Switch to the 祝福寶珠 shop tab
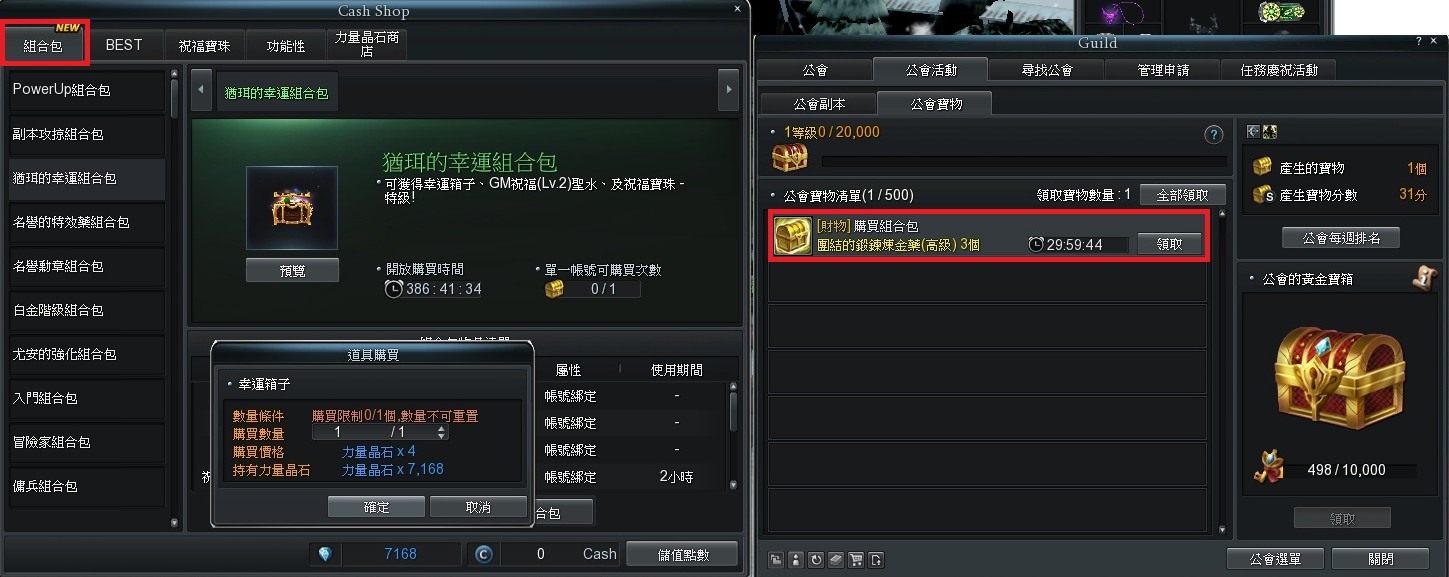Screen dimensions: 1449x577 point(205,46)
